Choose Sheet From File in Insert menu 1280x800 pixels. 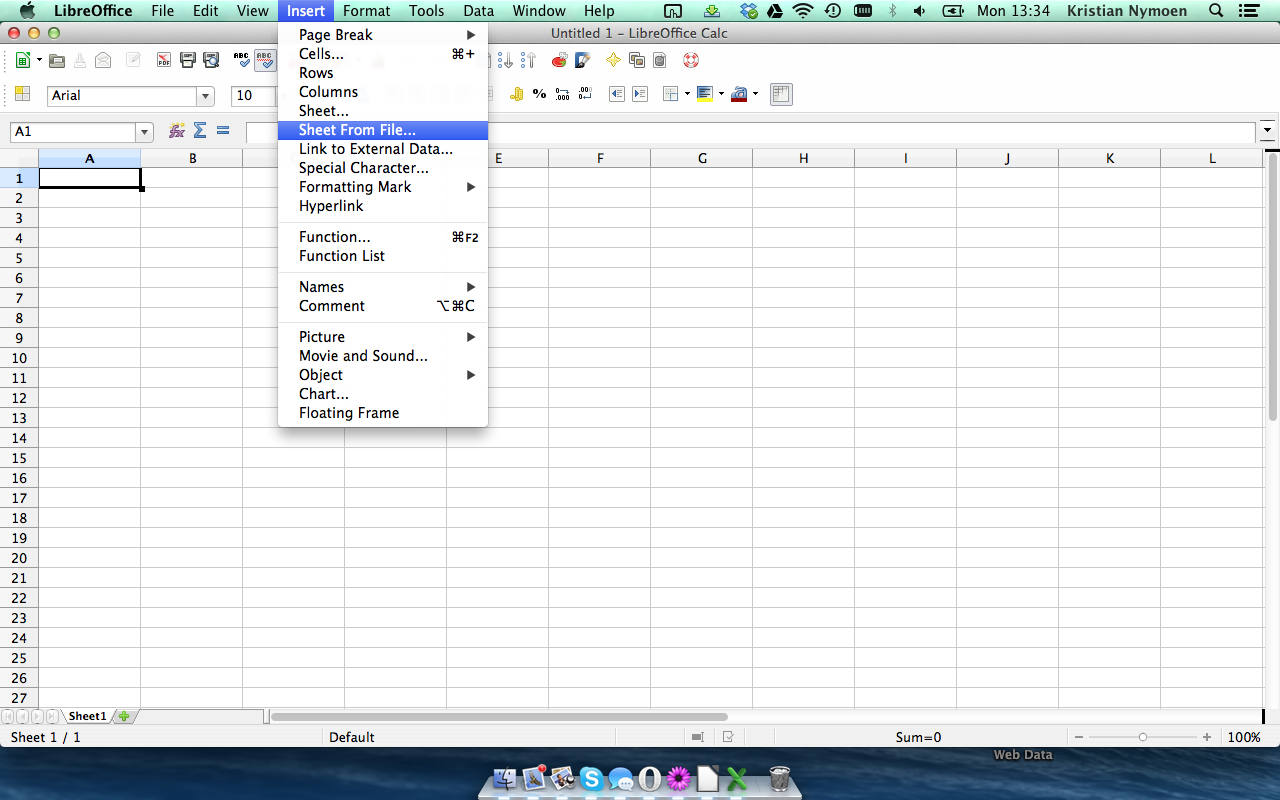383,130
